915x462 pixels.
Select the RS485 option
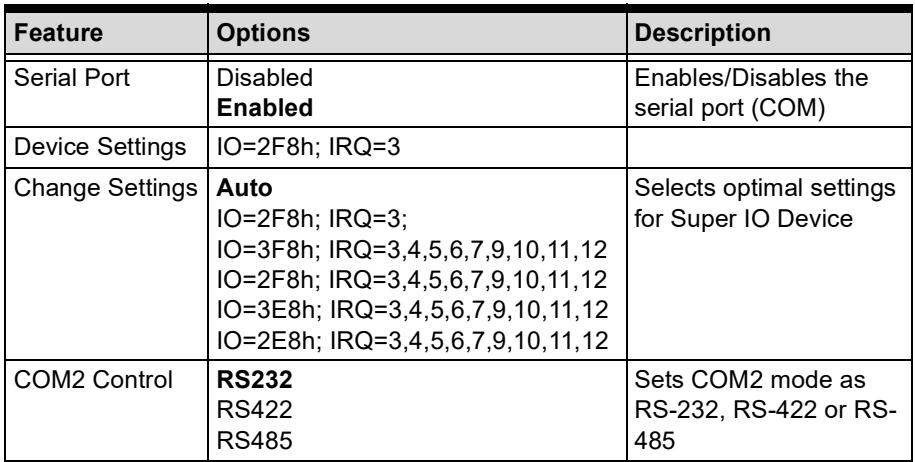(254, 441)
